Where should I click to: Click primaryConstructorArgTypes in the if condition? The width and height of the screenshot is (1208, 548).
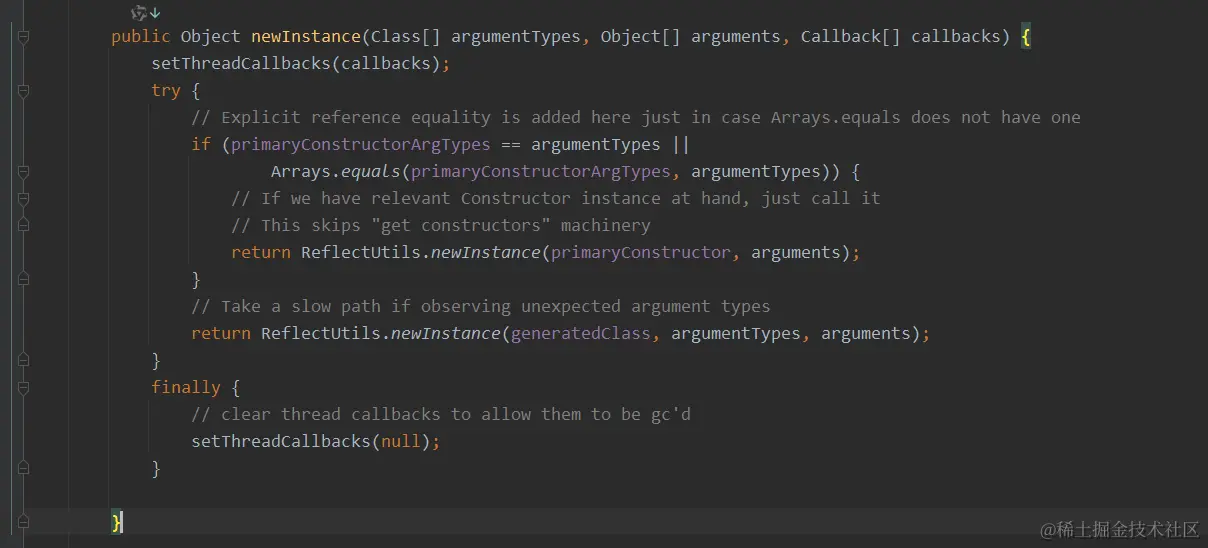tap(361, 144)
